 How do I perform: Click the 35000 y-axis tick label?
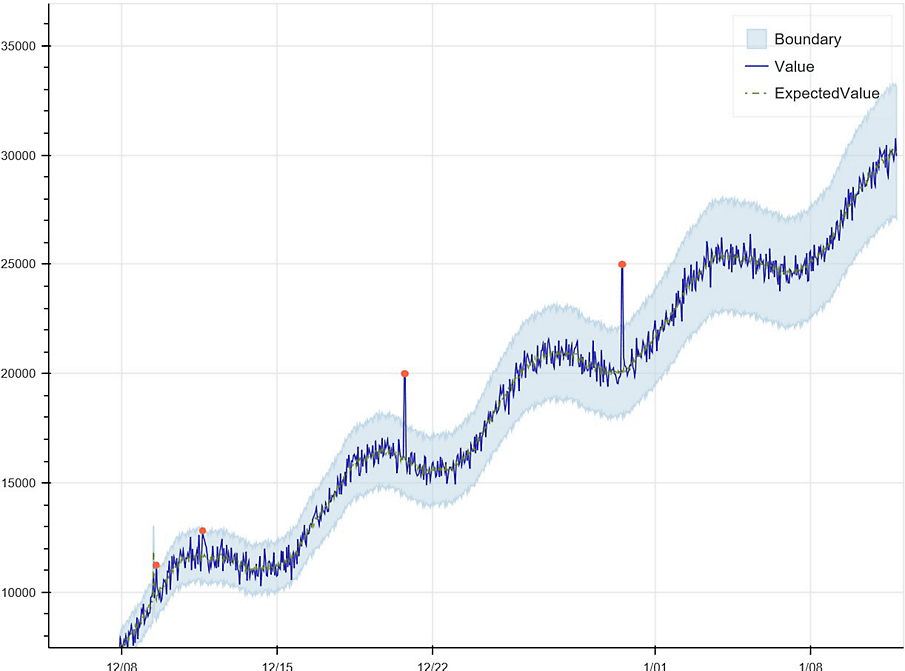[22, 46]
